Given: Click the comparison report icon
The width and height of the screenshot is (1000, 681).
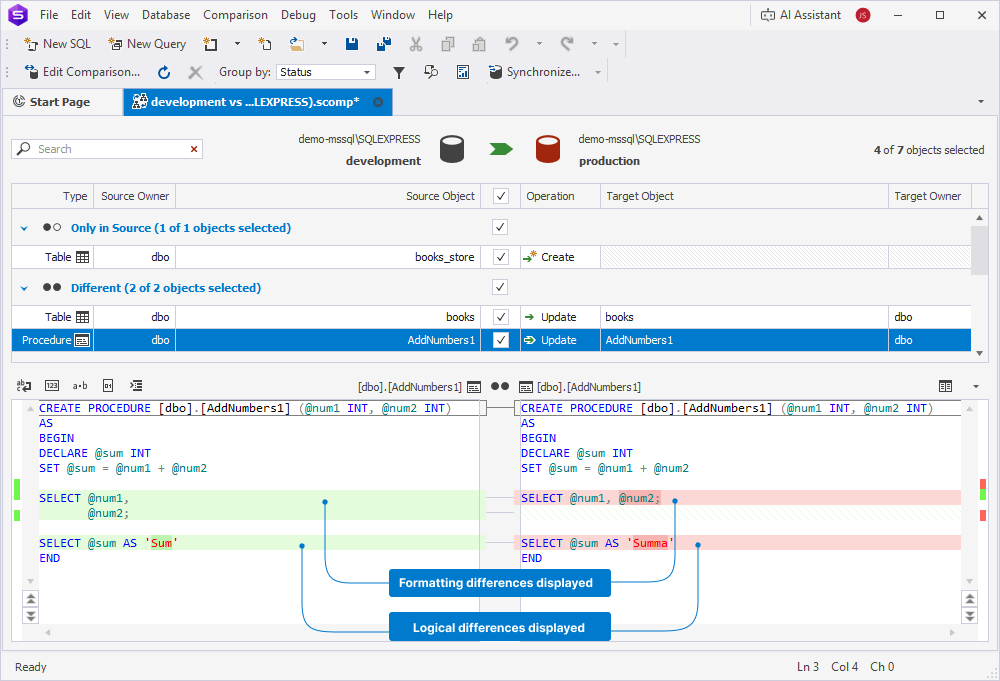Looking at the screenshot, I should [x=461, y=72].
